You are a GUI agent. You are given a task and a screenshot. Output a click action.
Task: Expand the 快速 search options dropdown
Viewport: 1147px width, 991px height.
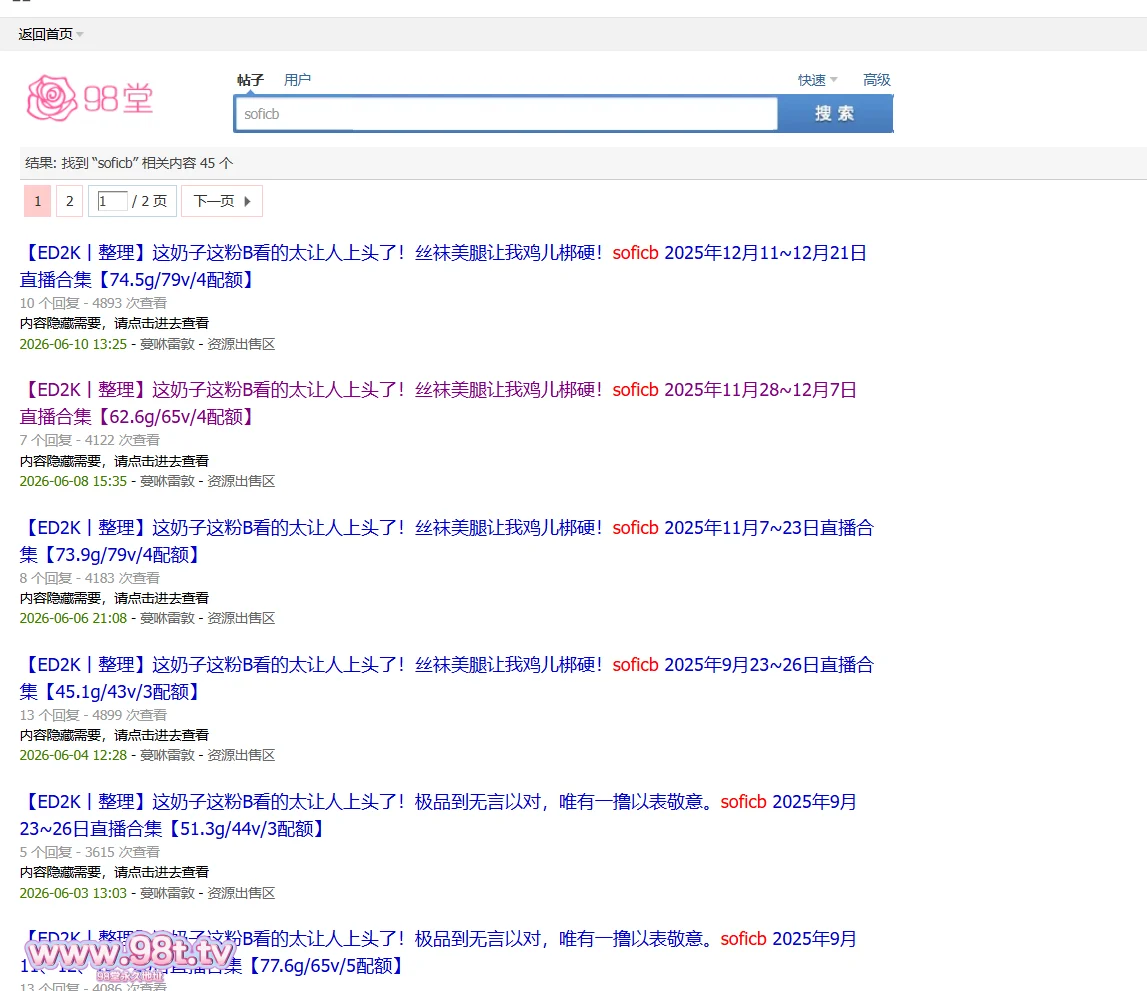coord(817,80)
